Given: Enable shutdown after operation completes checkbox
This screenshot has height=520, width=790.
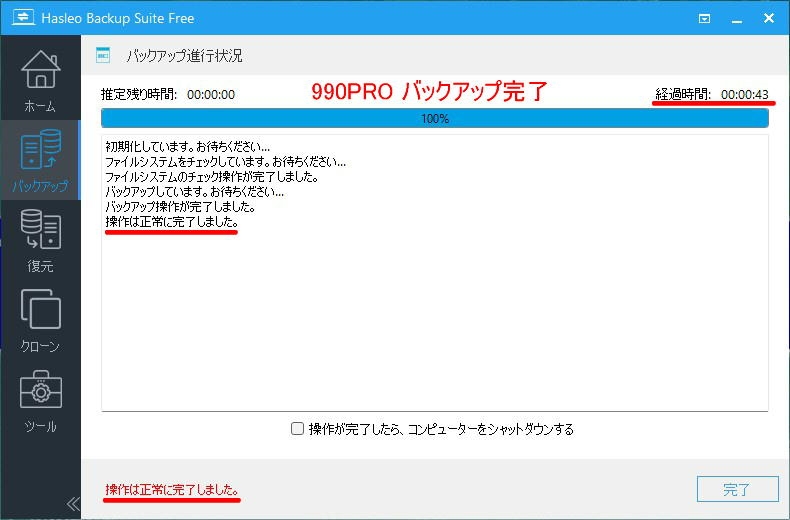Looking at the screenshot, I should point(297,429).
